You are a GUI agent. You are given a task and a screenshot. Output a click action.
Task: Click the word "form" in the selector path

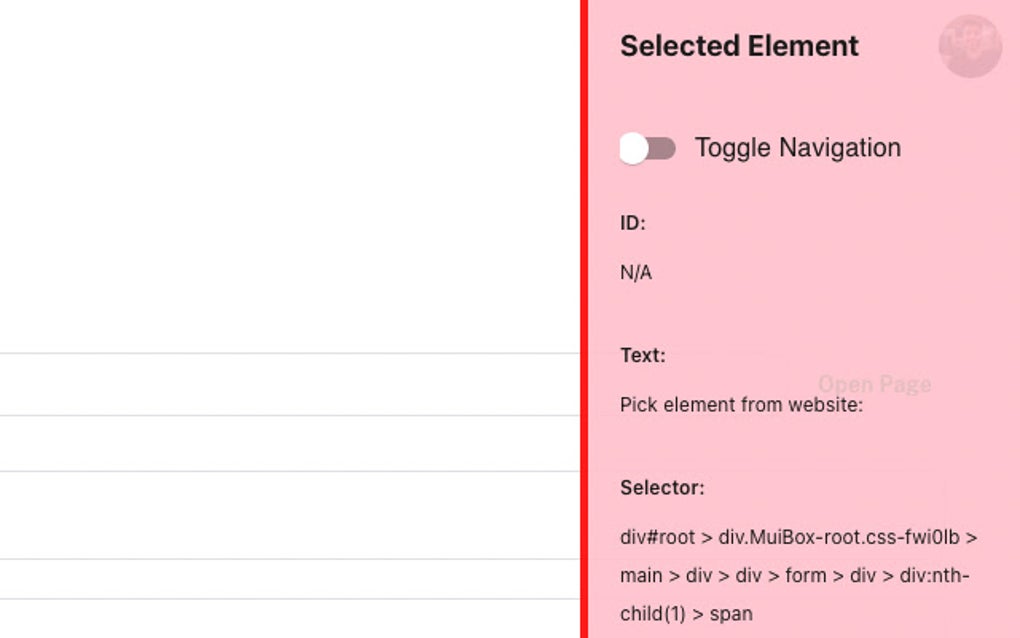click(x=805, y=575)
